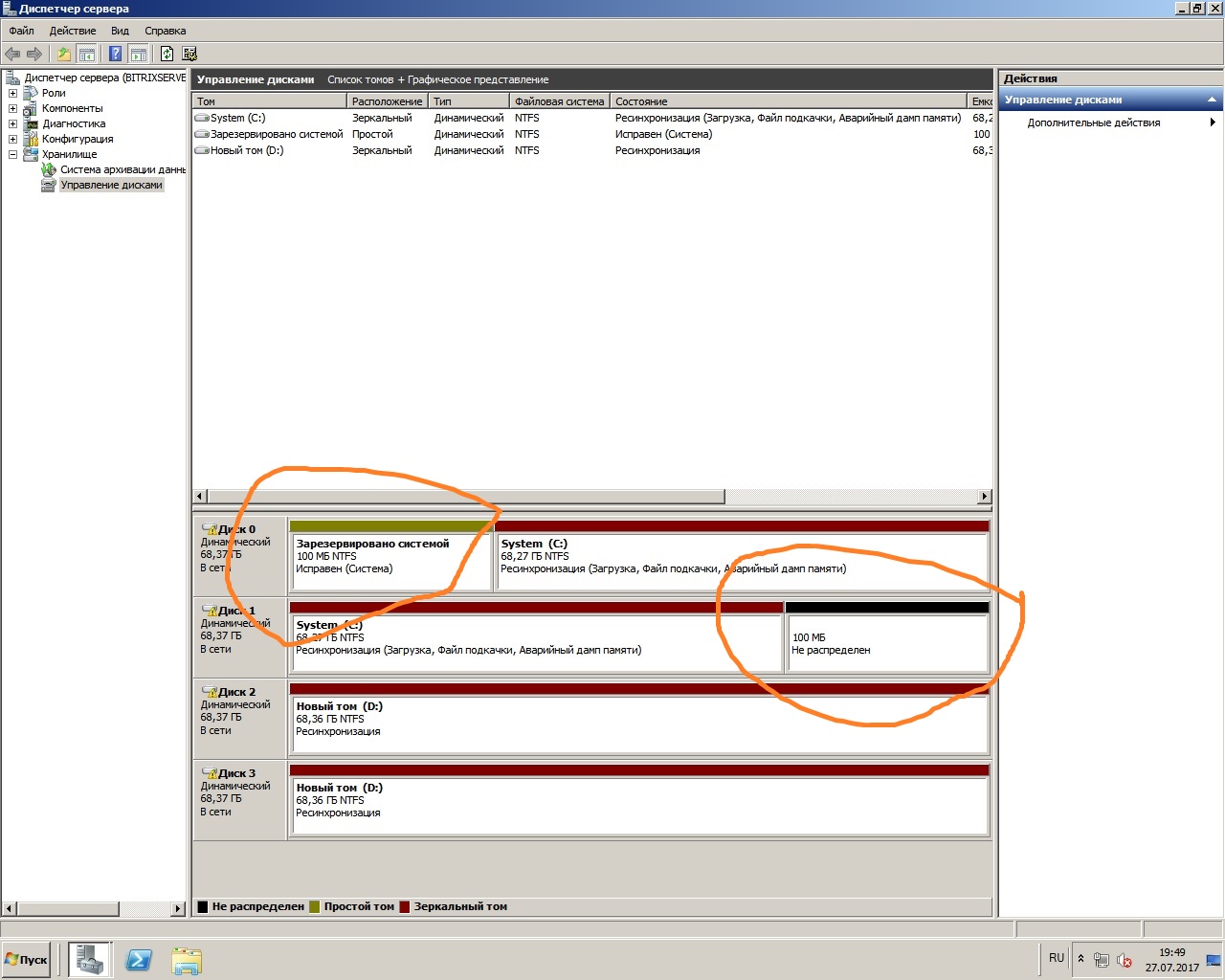The width and height of the screenshot is (1225, 980).
Task: Expand the Конфигурация tree node
Action: click(x=12, y=139)
